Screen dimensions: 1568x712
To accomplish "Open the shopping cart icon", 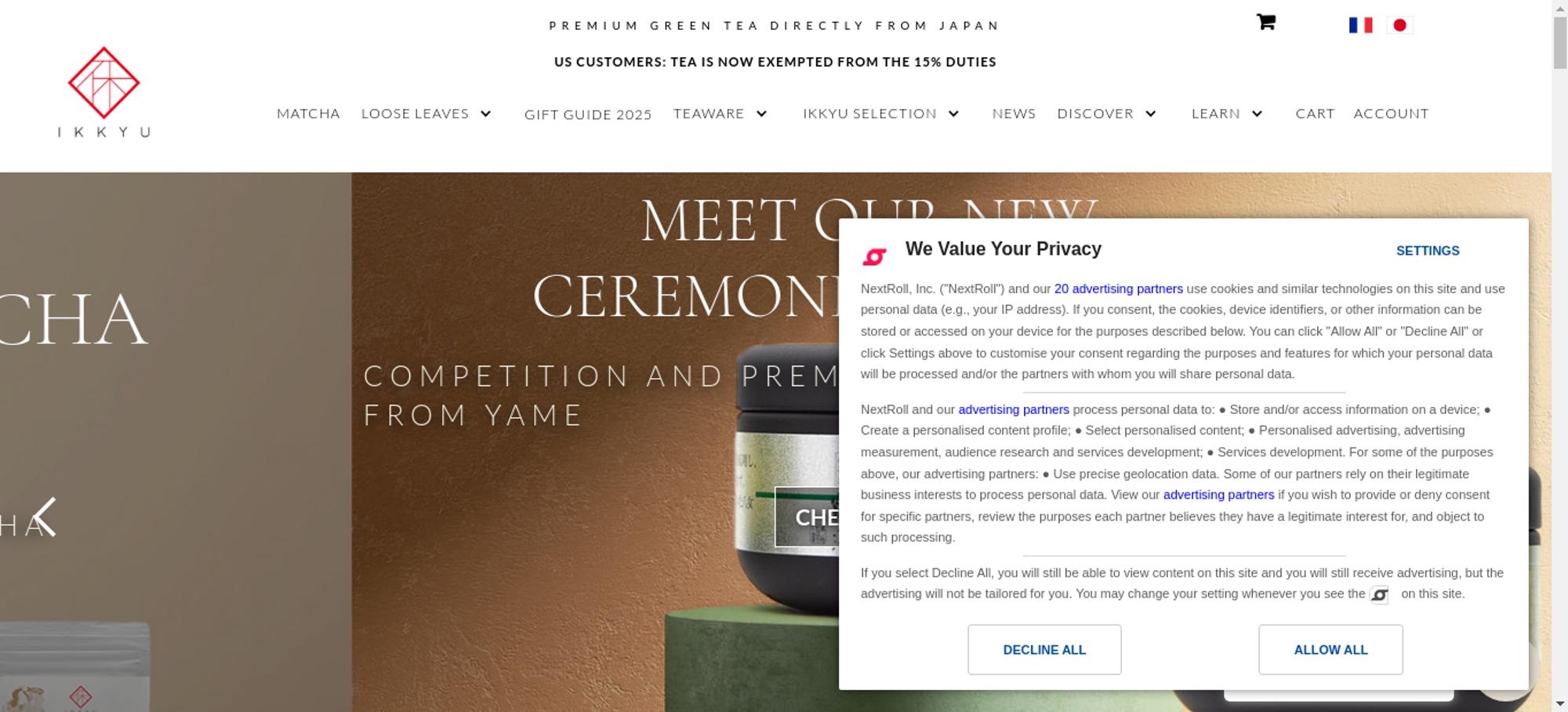I will coord(1265,22).
